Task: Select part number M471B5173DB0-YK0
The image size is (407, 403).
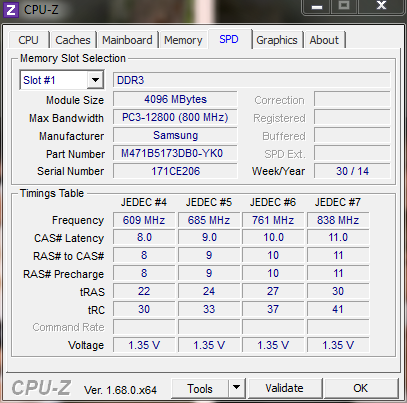Action: [175, 153]
